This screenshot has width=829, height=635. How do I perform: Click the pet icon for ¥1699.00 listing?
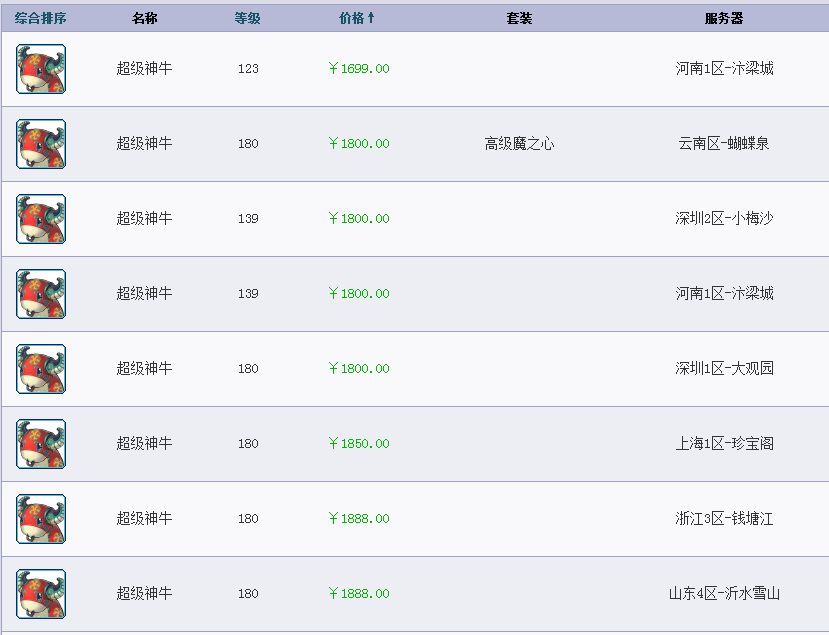pos(41,69)
